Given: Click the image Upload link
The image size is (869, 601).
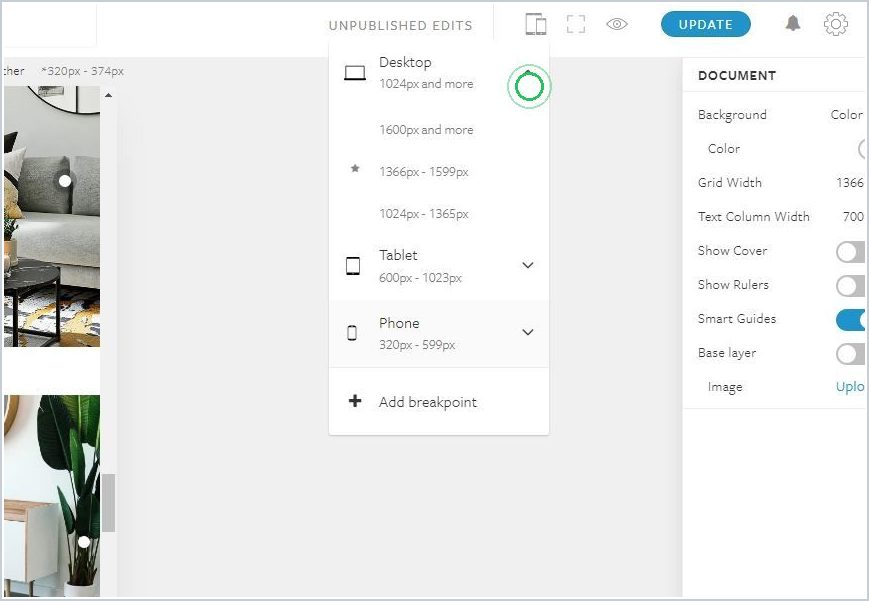Looking at the screenshot, I should click(x=850, y=386).
